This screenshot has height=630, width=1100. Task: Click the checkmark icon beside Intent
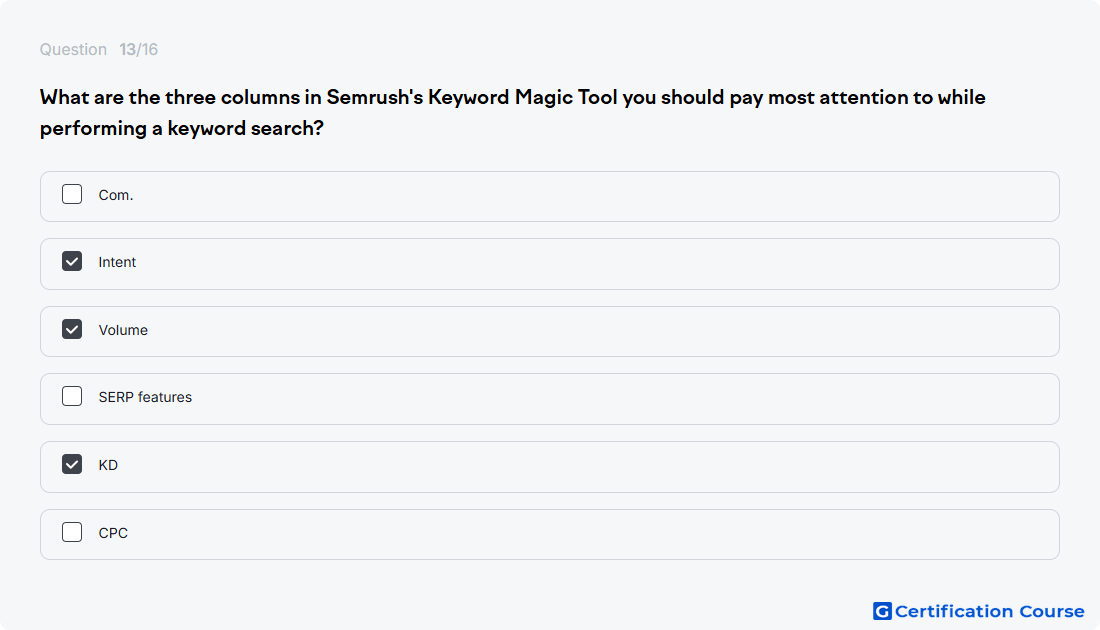pyautogui.click(x=72, y=262)
